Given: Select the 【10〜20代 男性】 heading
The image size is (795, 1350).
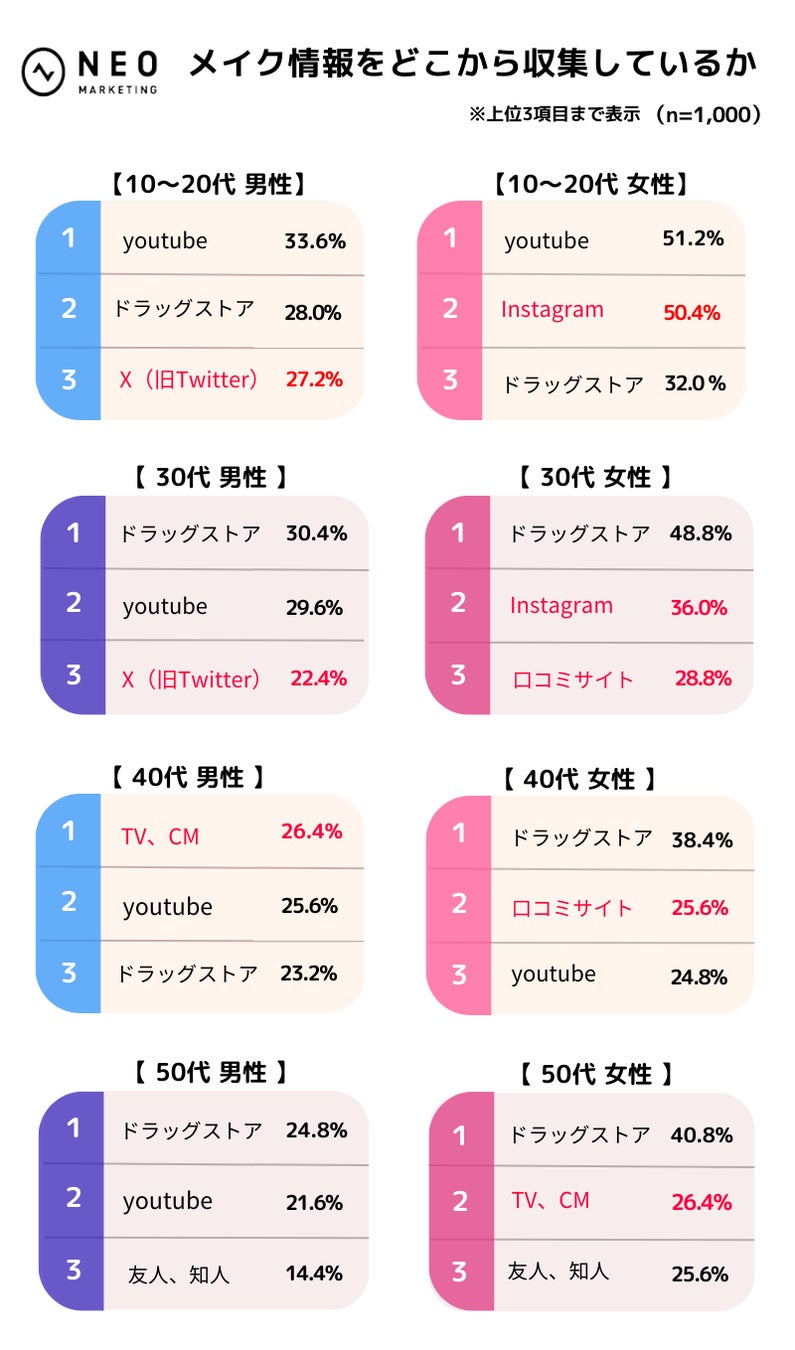Looking at the screenshot, I should click(x=203, y=184).
